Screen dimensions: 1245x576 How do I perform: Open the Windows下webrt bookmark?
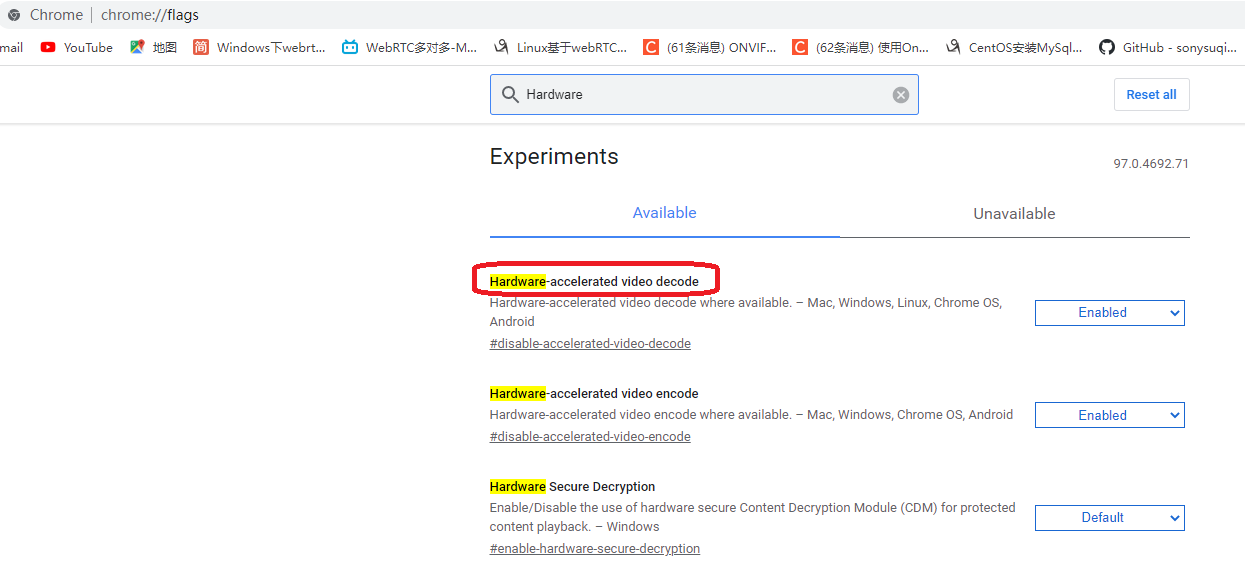(259, 47)
